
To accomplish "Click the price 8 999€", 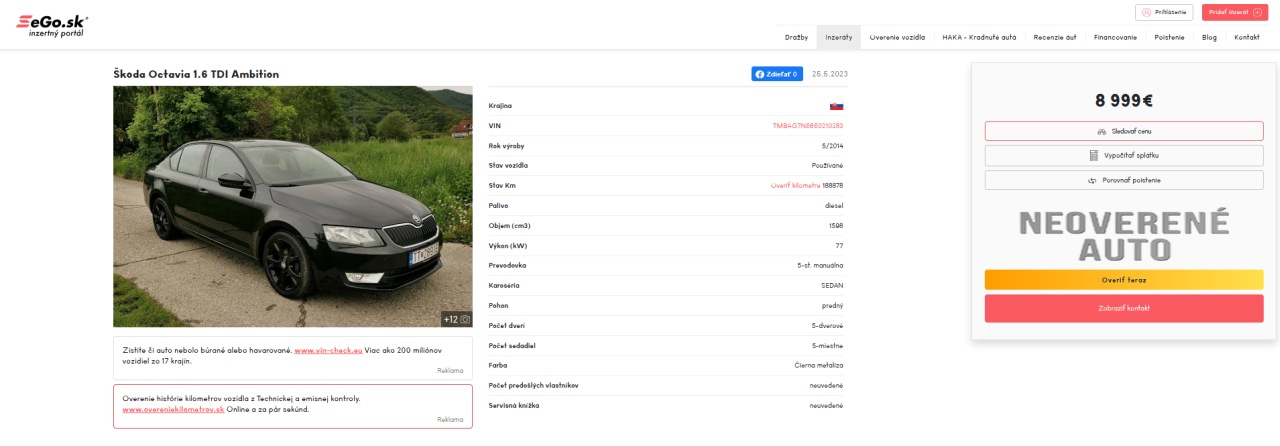I will pyautogui.click(x=1124, y=100).
